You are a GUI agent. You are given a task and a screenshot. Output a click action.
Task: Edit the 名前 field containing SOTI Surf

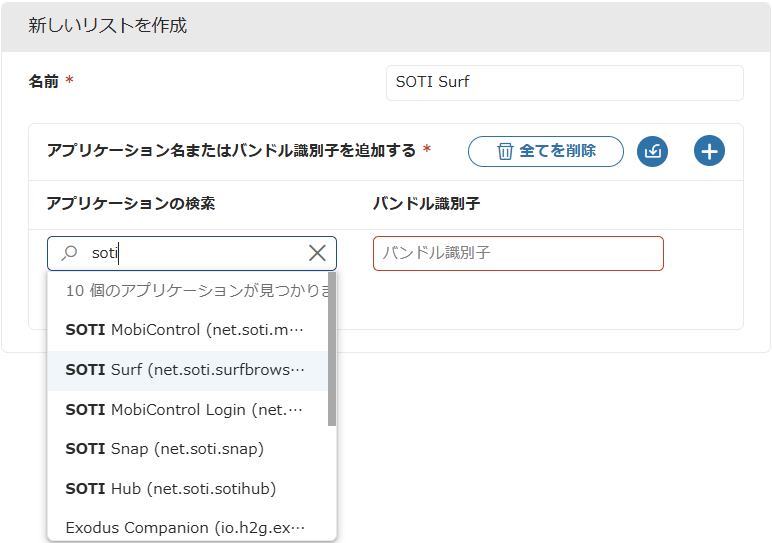point(564,83)
